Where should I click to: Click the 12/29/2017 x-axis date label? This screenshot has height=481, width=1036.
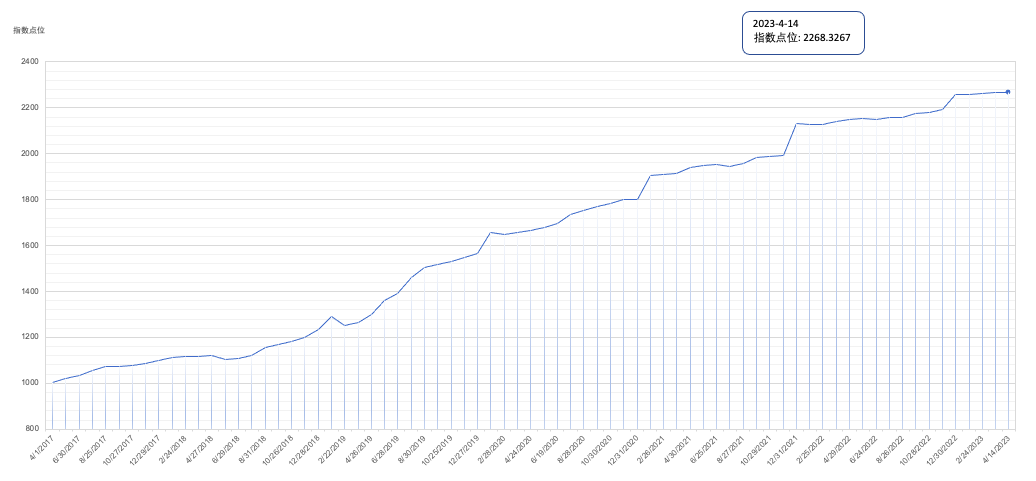145,449
